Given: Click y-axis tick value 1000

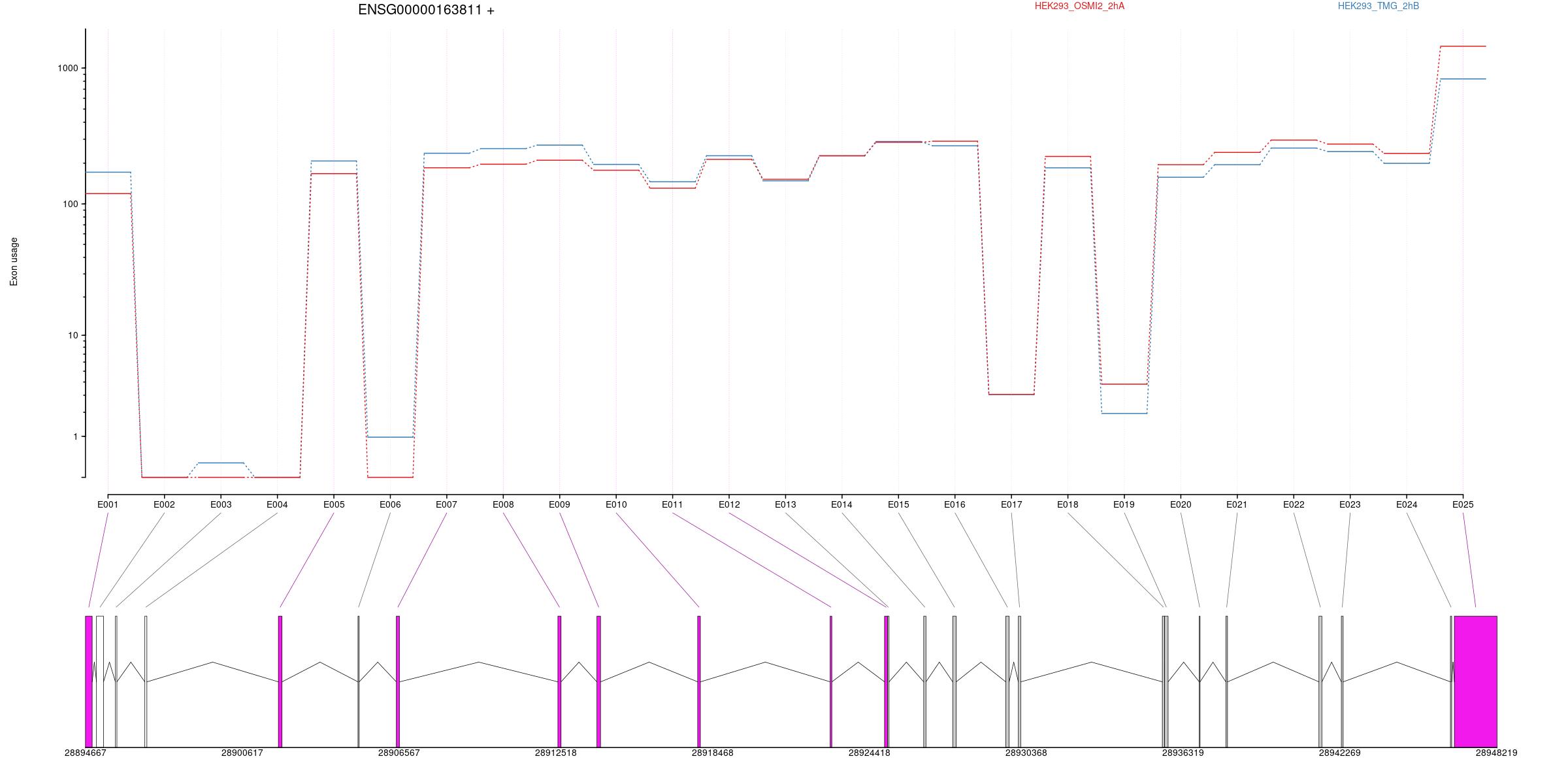Looking at the screenshot, I should tap(67, 68).
